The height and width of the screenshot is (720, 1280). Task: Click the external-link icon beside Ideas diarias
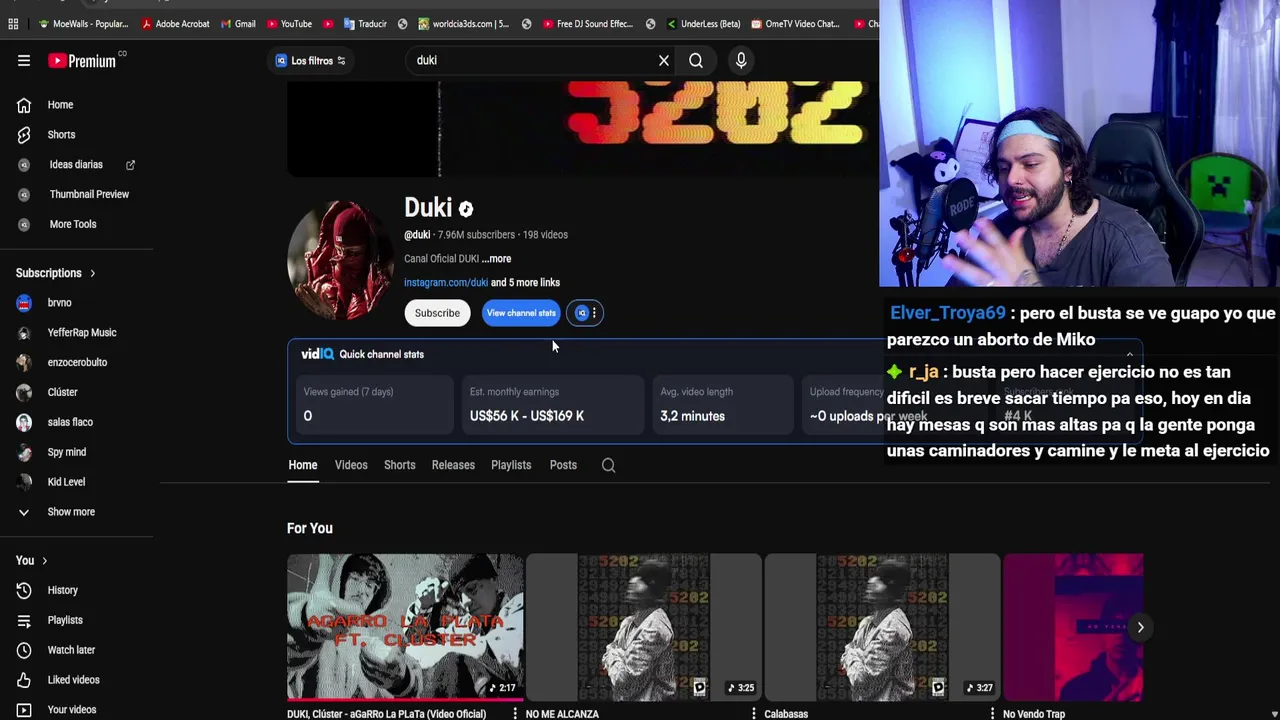click(130, 165)
